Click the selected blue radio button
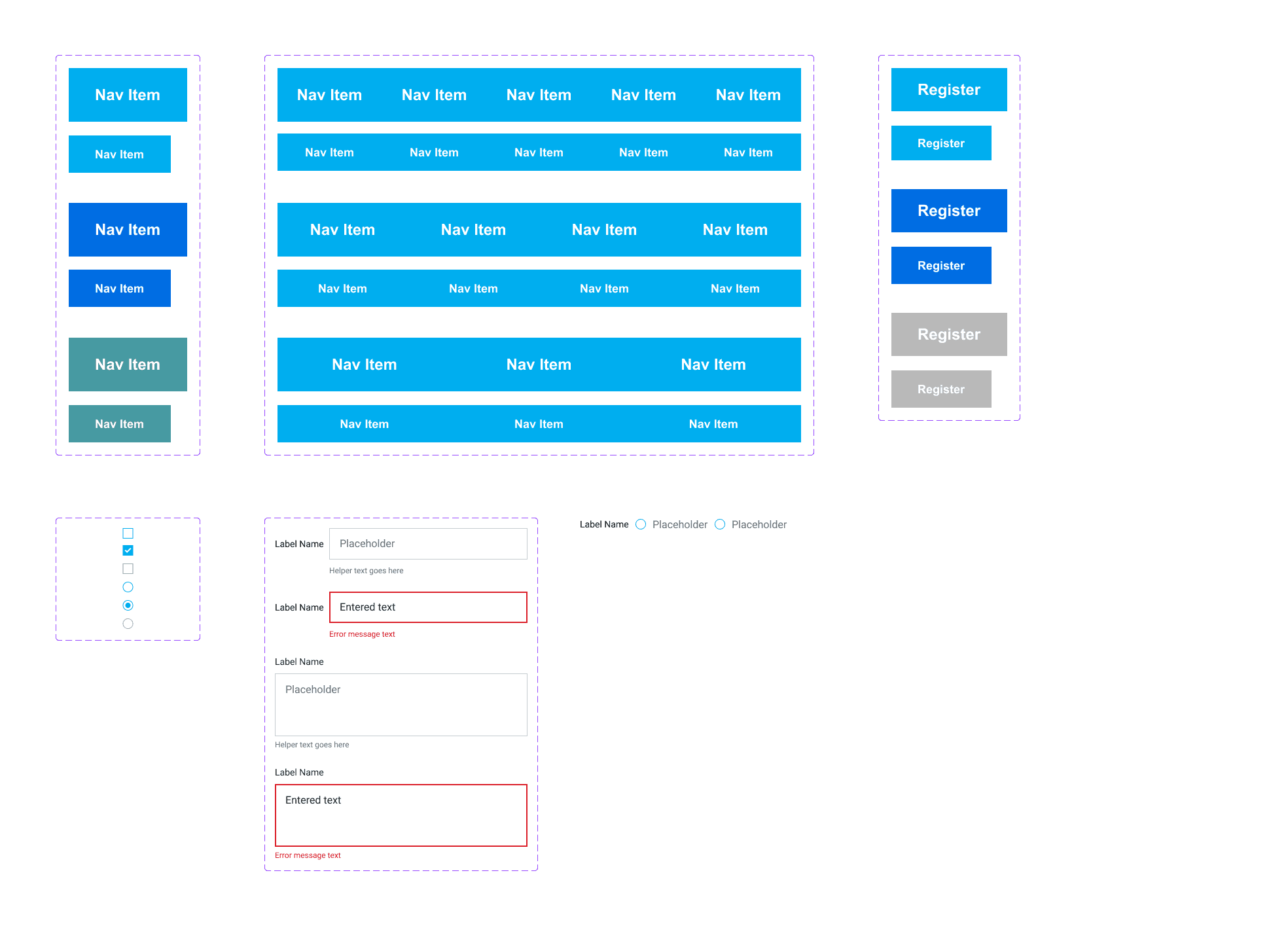1288x926 pixels. [x=128, y=605]
